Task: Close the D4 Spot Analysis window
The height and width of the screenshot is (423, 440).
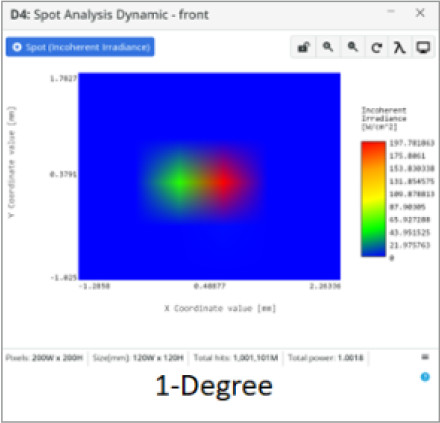Action: [420, 13]
